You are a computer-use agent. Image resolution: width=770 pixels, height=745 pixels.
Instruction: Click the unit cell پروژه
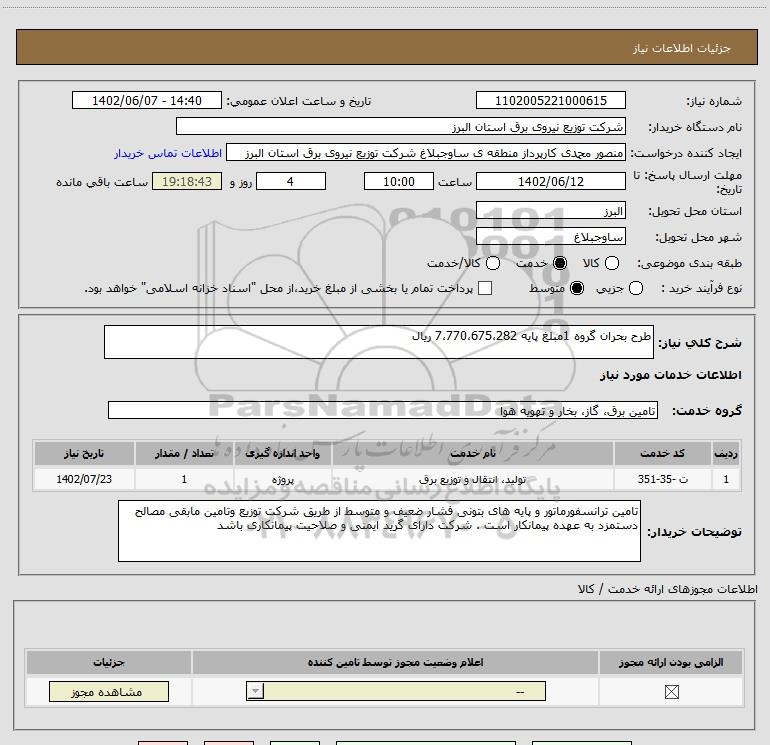coord(282,479)
